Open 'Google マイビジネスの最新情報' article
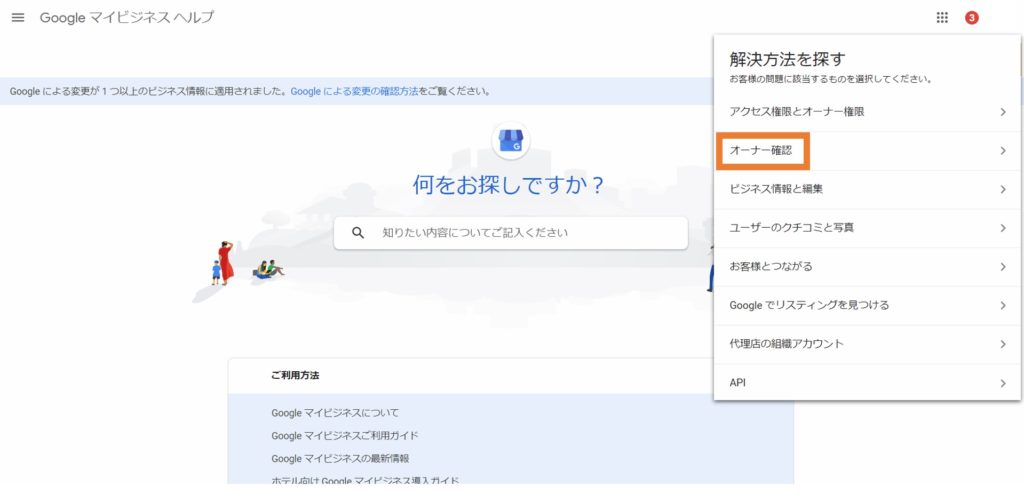Viewport: 1024px width, 502px height. click(x=340, y=458)
